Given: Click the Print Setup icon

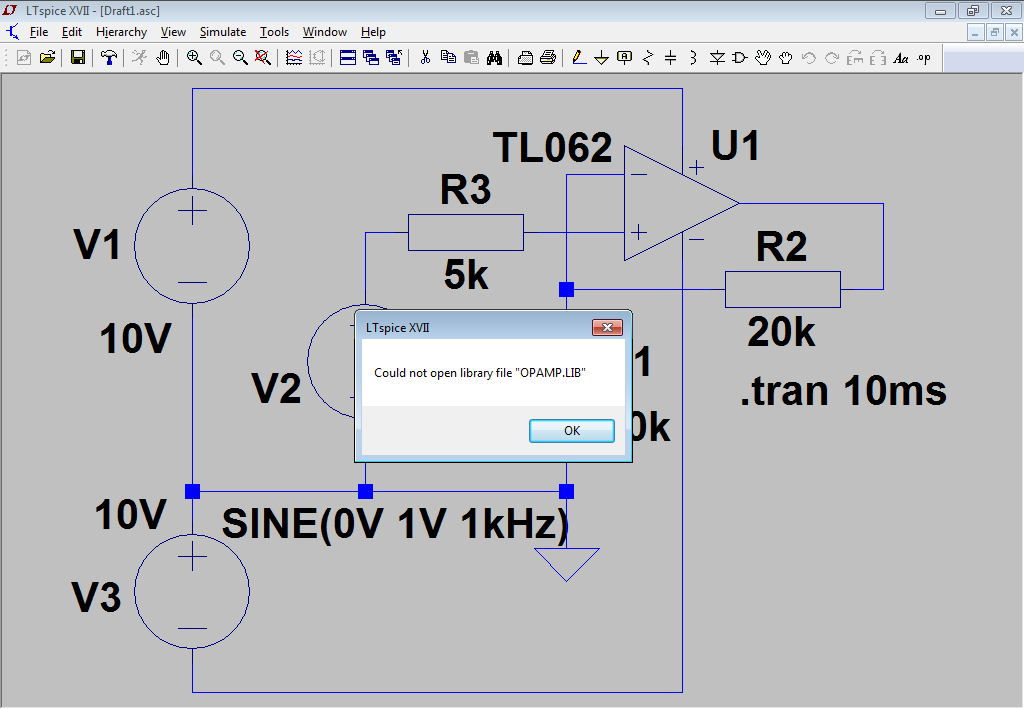Looking at the screenshot, I should click(x=525, y=58).
